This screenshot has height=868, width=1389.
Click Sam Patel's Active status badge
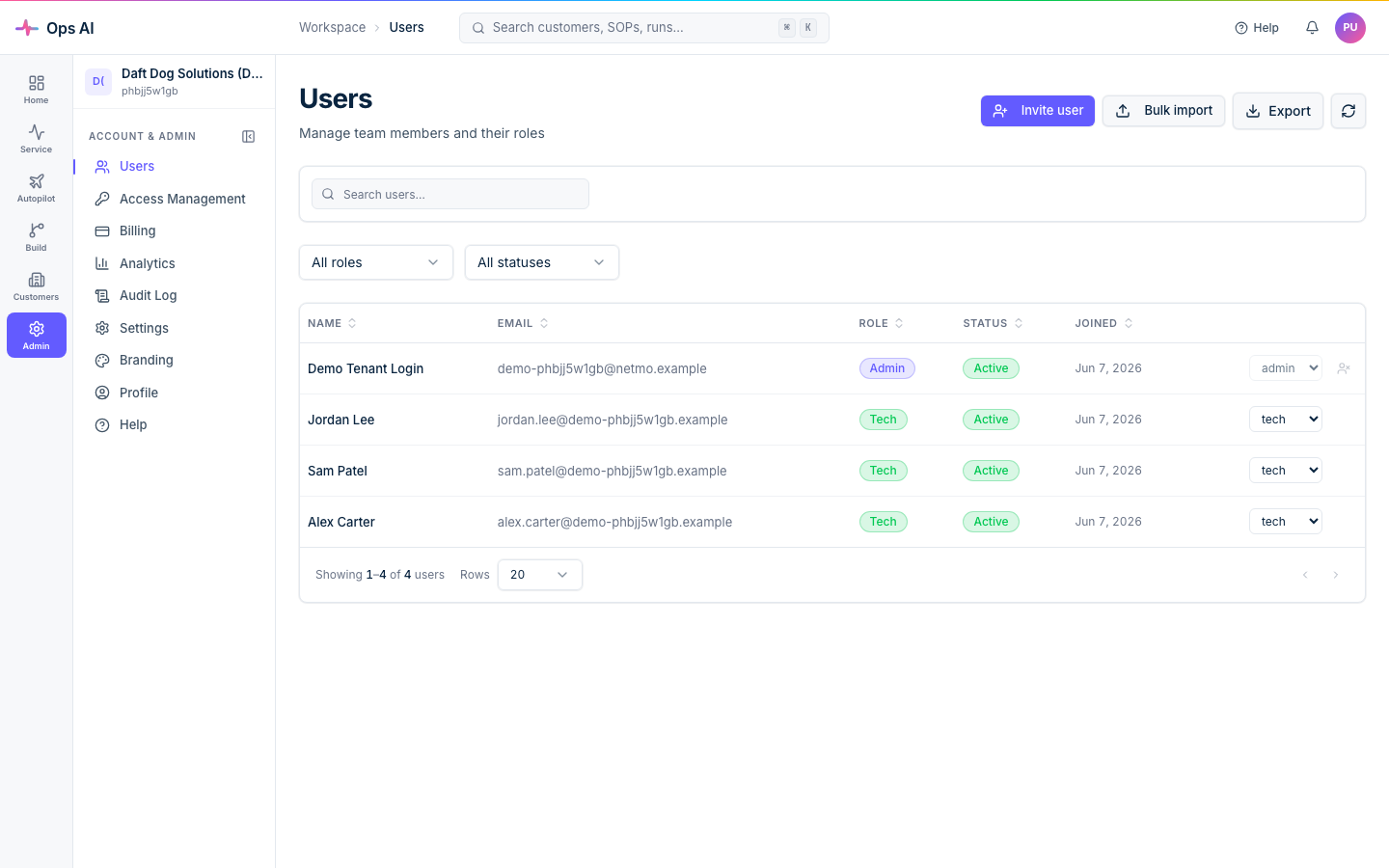[991, 471]
